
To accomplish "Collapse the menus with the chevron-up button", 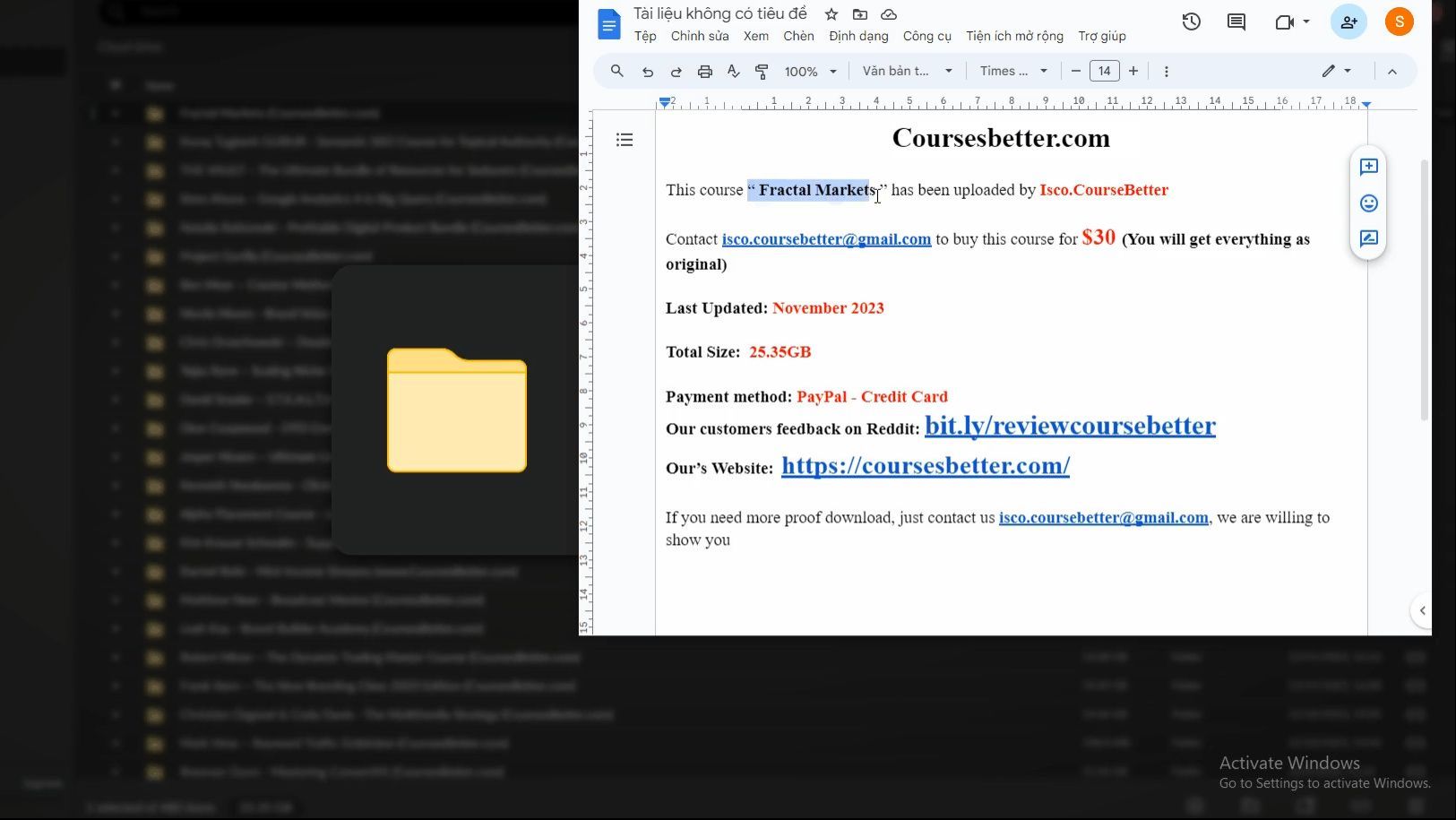I will 1392,72.
